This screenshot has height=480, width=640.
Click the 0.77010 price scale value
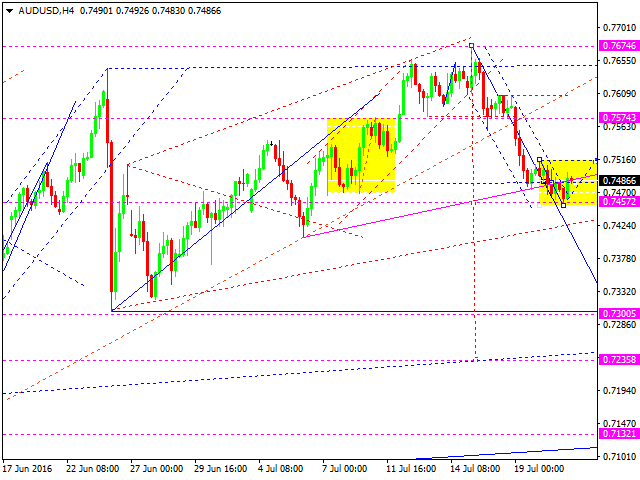tap(620, 28)
